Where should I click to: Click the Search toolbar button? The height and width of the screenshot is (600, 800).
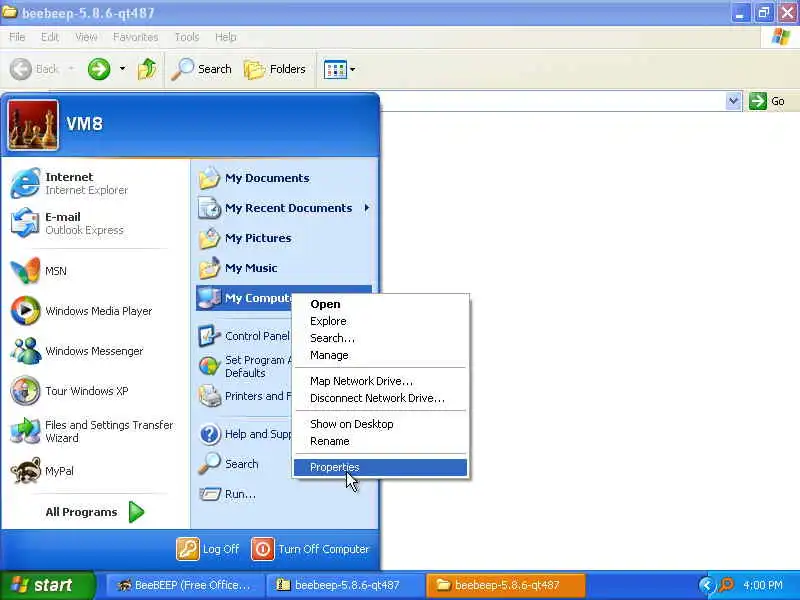201,69
